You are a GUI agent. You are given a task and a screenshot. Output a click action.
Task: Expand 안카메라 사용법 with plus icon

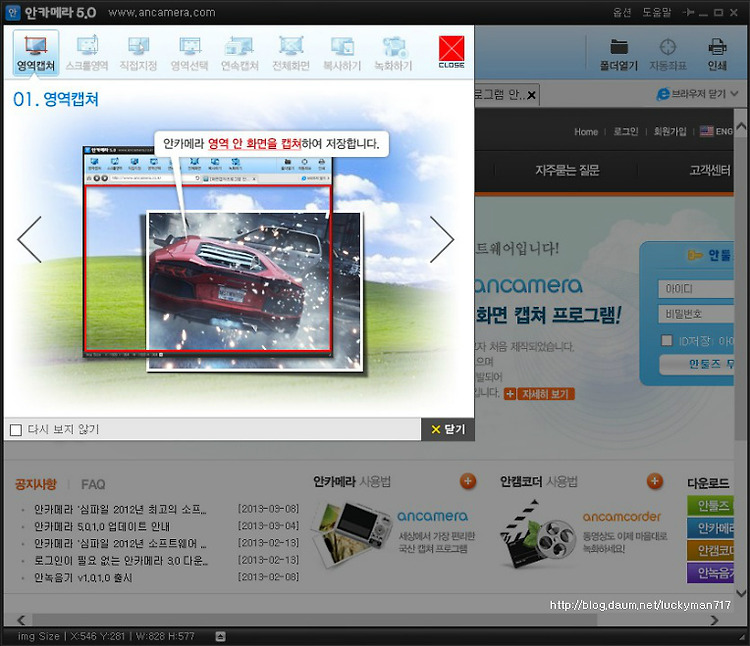[x=468, y=481]
